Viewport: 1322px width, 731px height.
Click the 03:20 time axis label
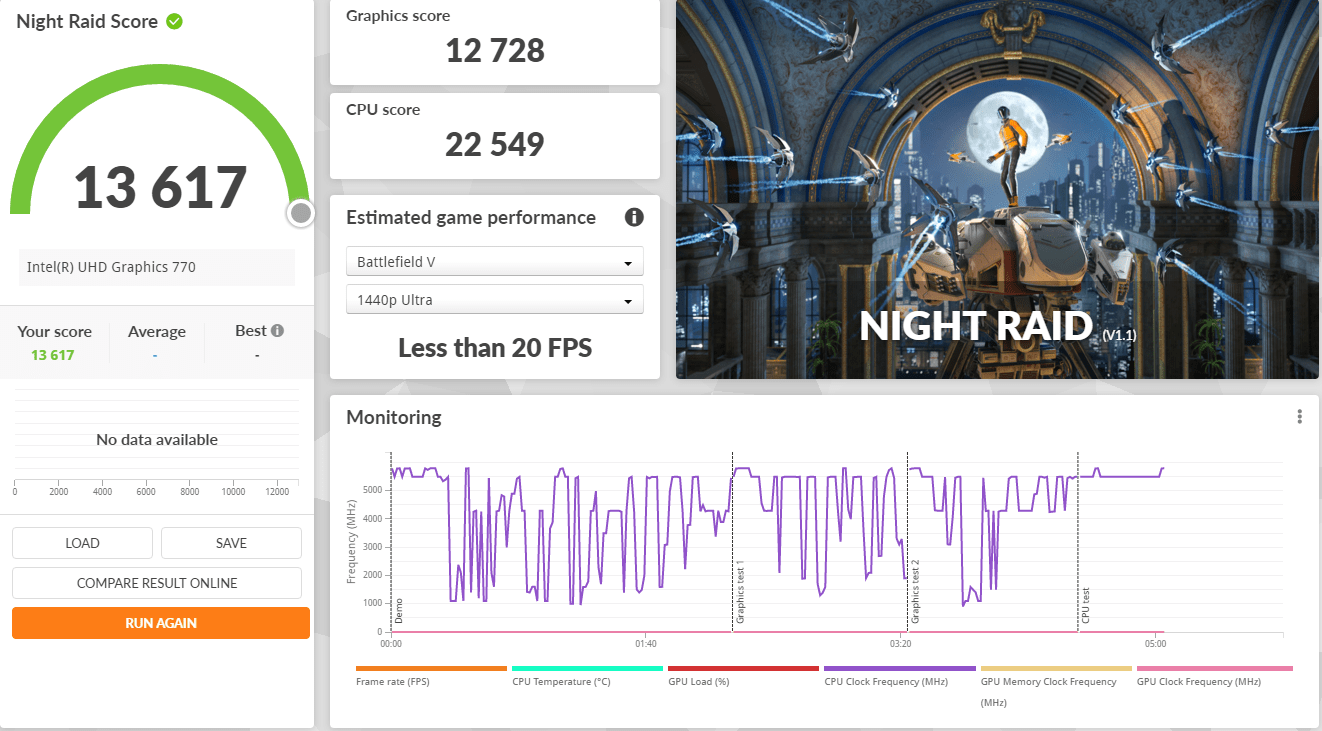tap(901, 643)
